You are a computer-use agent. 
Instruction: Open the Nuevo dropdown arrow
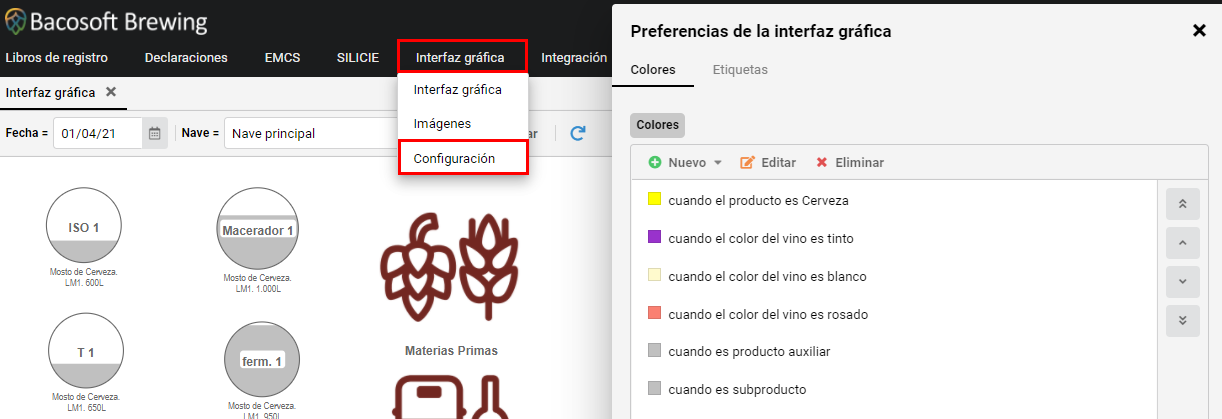click(x=718, y=163)
